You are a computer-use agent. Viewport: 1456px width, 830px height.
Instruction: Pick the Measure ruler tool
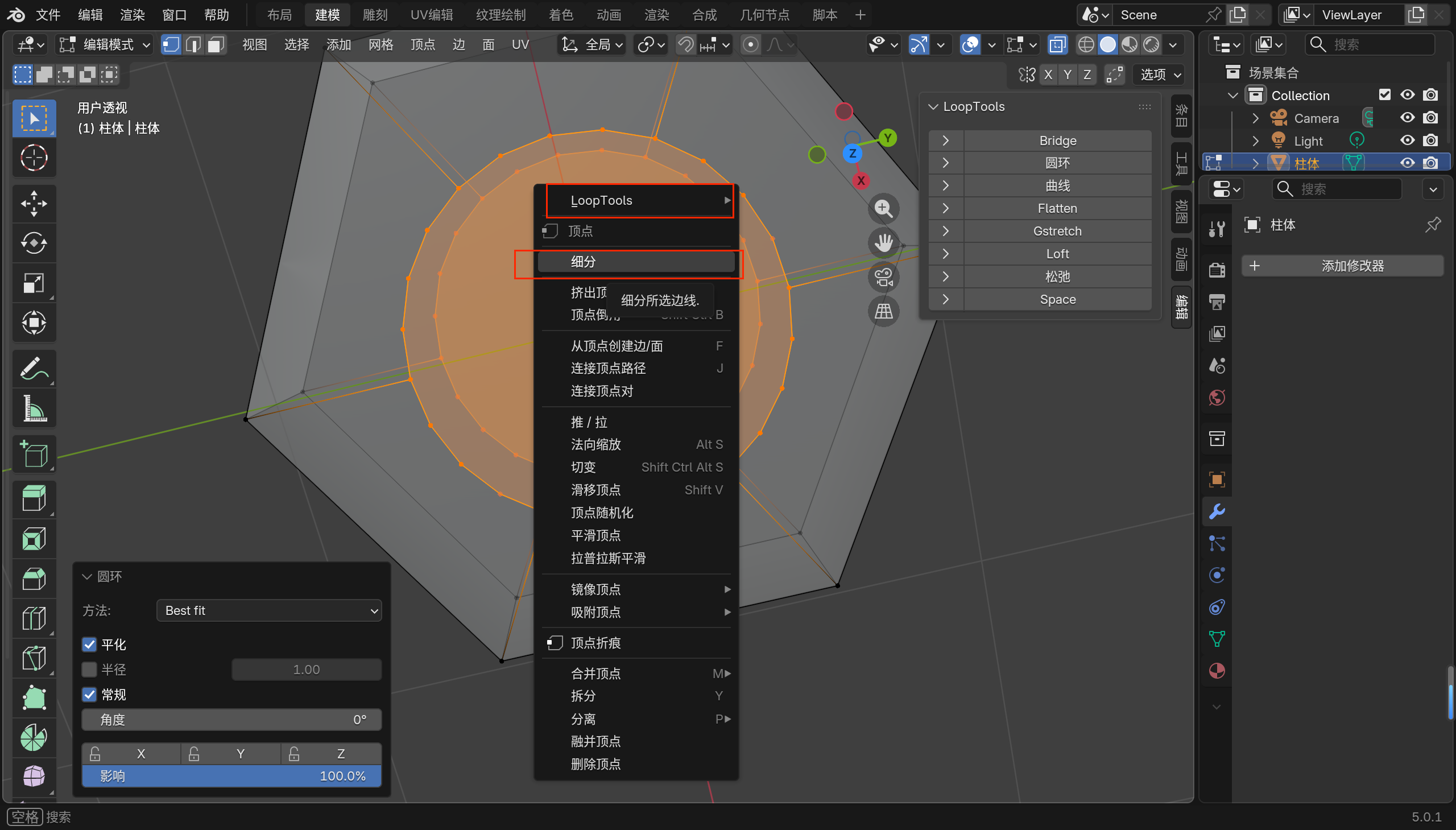(34, 408)
